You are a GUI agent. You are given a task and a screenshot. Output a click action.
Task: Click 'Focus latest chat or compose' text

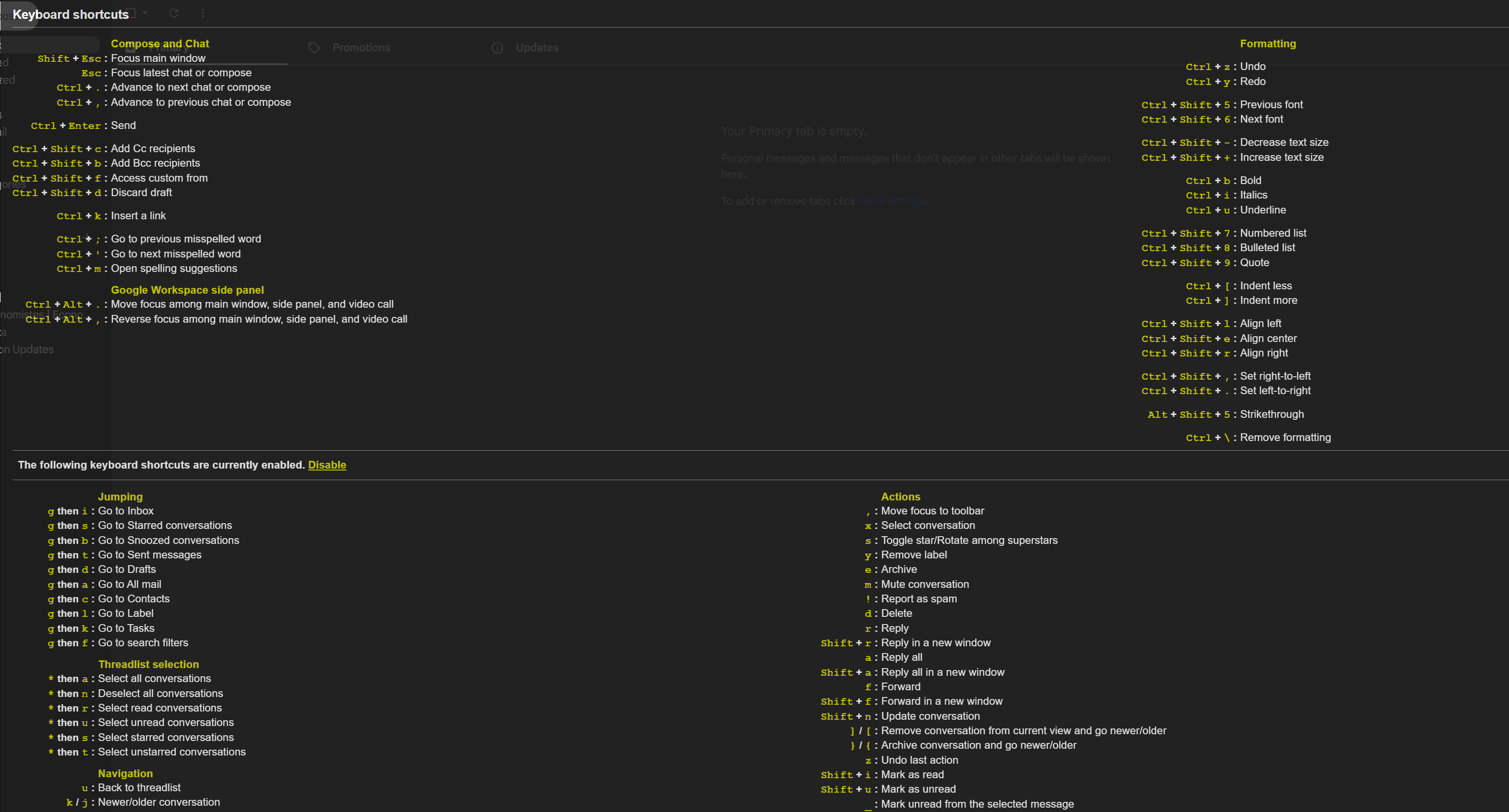181,72
